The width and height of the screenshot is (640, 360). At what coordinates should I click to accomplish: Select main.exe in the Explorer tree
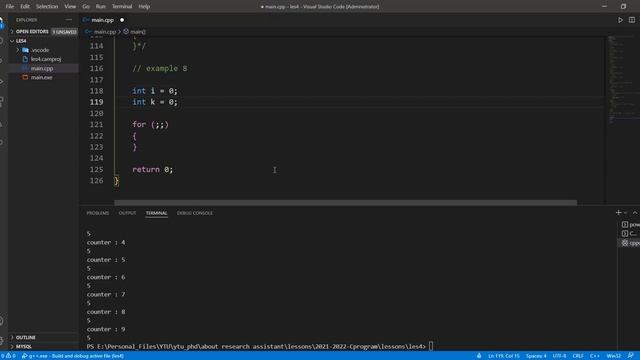click(x=43, y=77)
